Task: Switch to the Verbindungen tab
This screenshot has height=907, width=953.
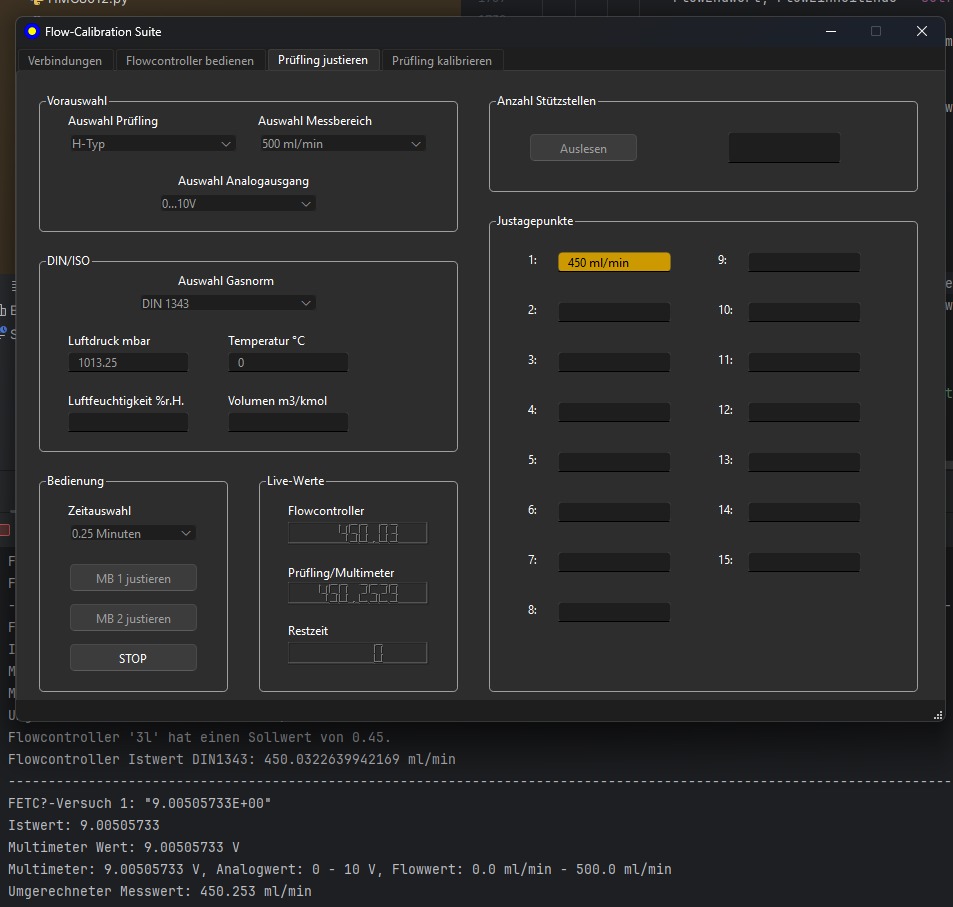Action: click(x=65, y=61)
